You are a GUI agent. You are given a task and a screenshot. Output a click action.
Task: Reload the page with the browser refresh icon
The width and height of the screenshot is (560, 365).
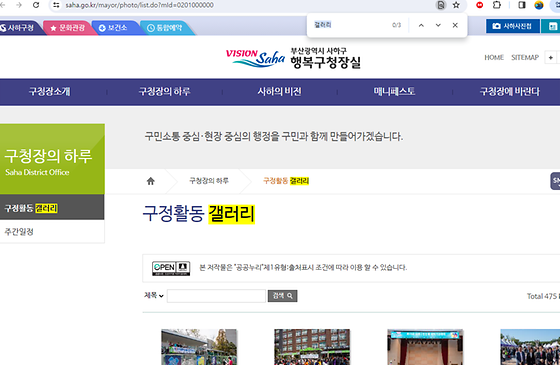point(36,5)
